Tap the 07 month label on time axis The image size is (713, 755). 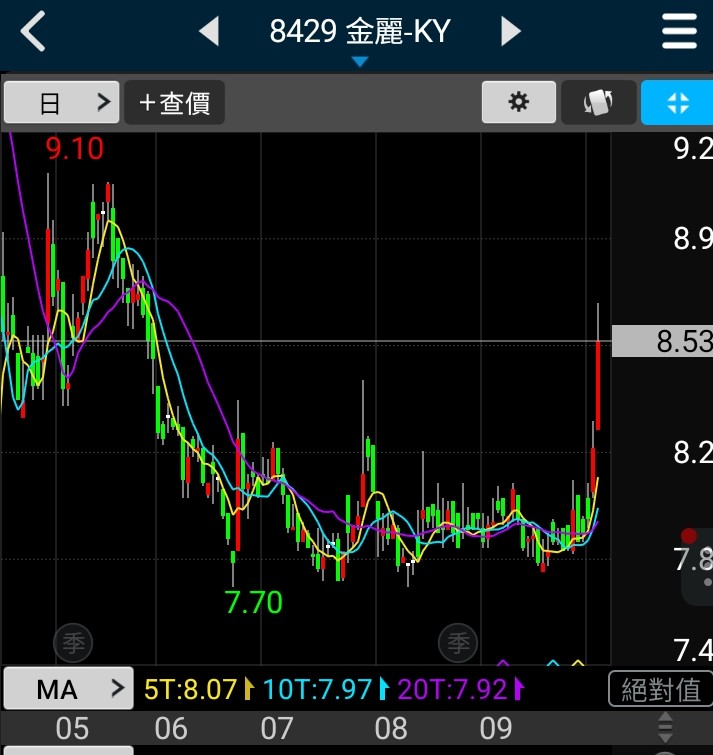coord(276,728)
